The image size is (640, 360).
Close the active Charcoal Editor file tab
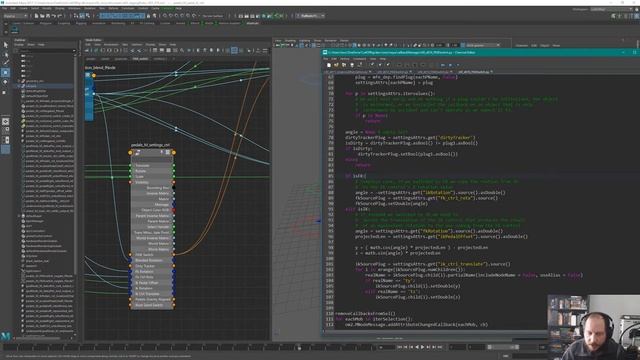[x=492, y=72]
